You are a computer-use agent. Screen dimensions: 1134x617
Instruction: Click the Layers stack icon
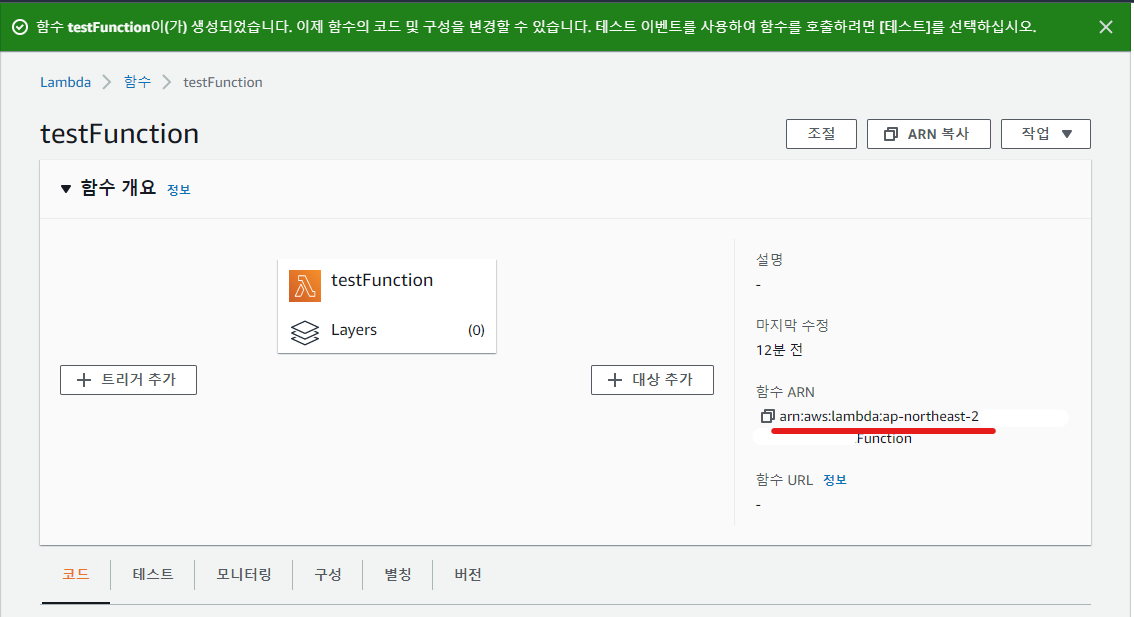(x=304, y=332)
